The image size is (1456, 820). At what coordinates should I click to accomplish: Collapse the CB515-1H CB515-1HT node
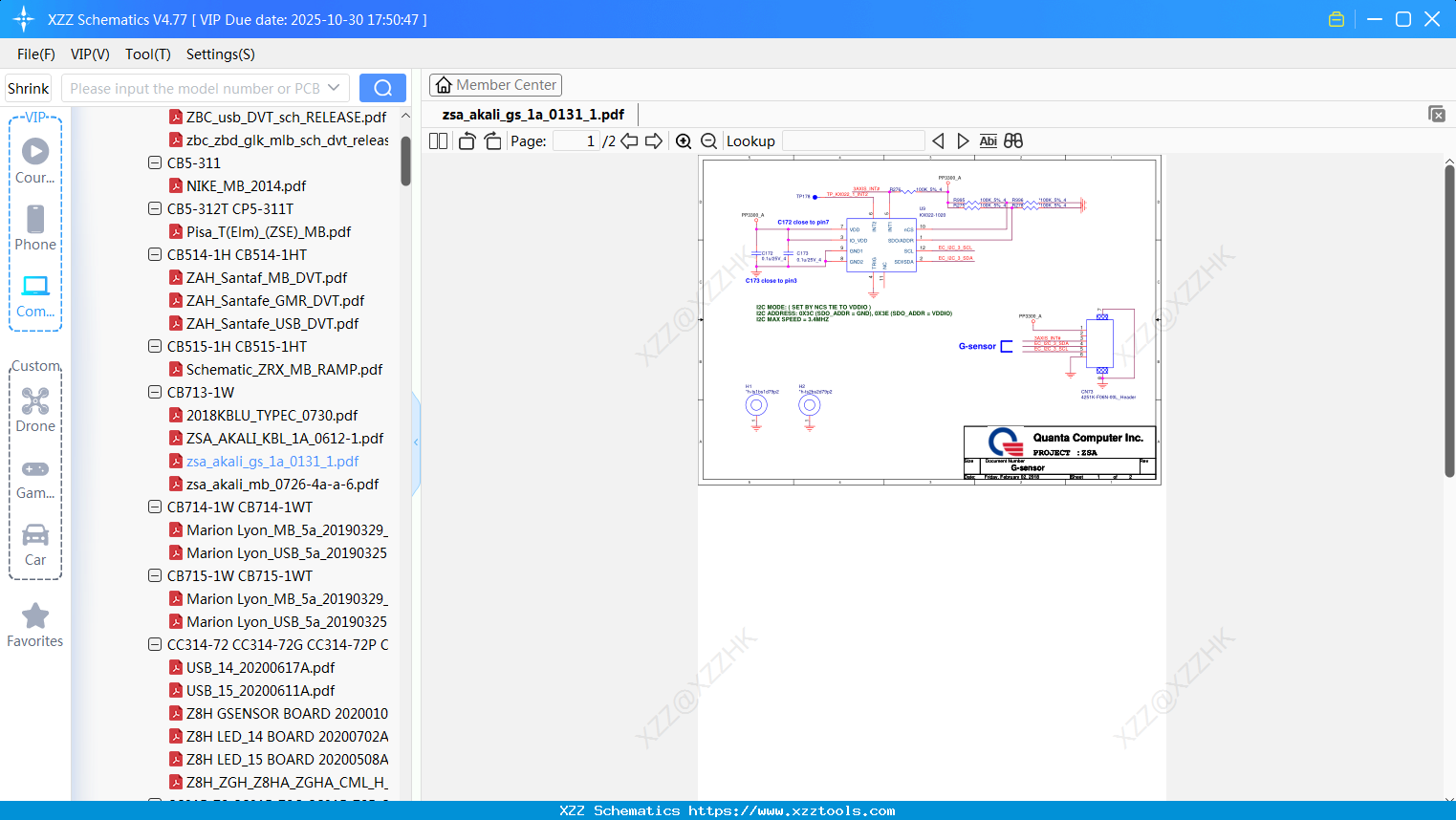tap(155, 346)
